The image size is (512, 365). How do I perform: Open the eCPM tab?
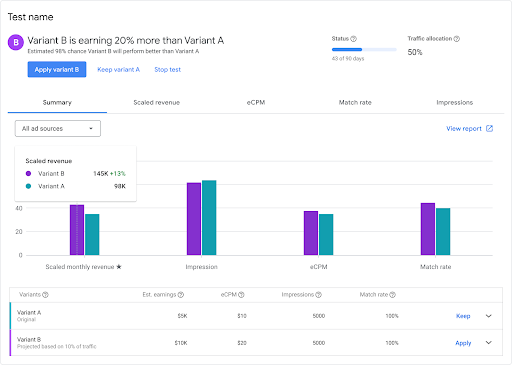click(256, 103)
